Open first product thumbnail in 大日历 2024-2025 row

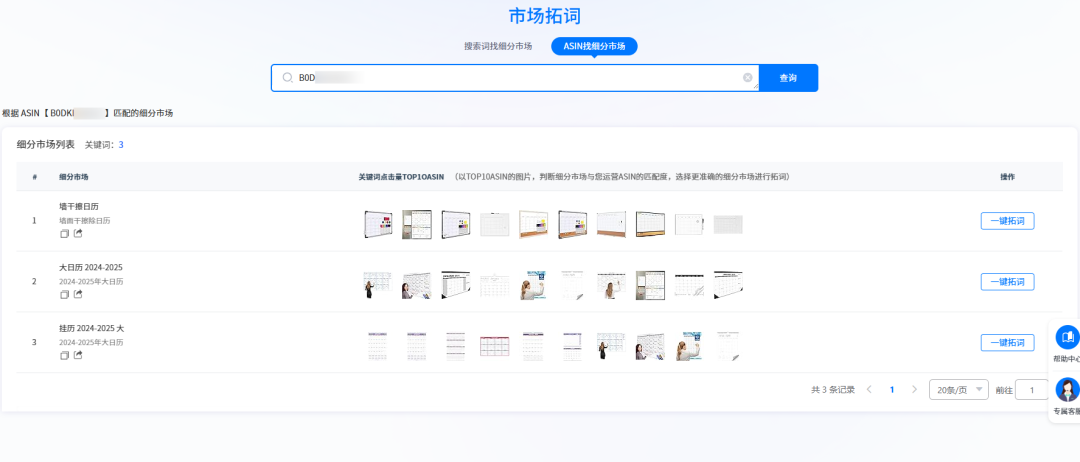(x=378, y=284)
